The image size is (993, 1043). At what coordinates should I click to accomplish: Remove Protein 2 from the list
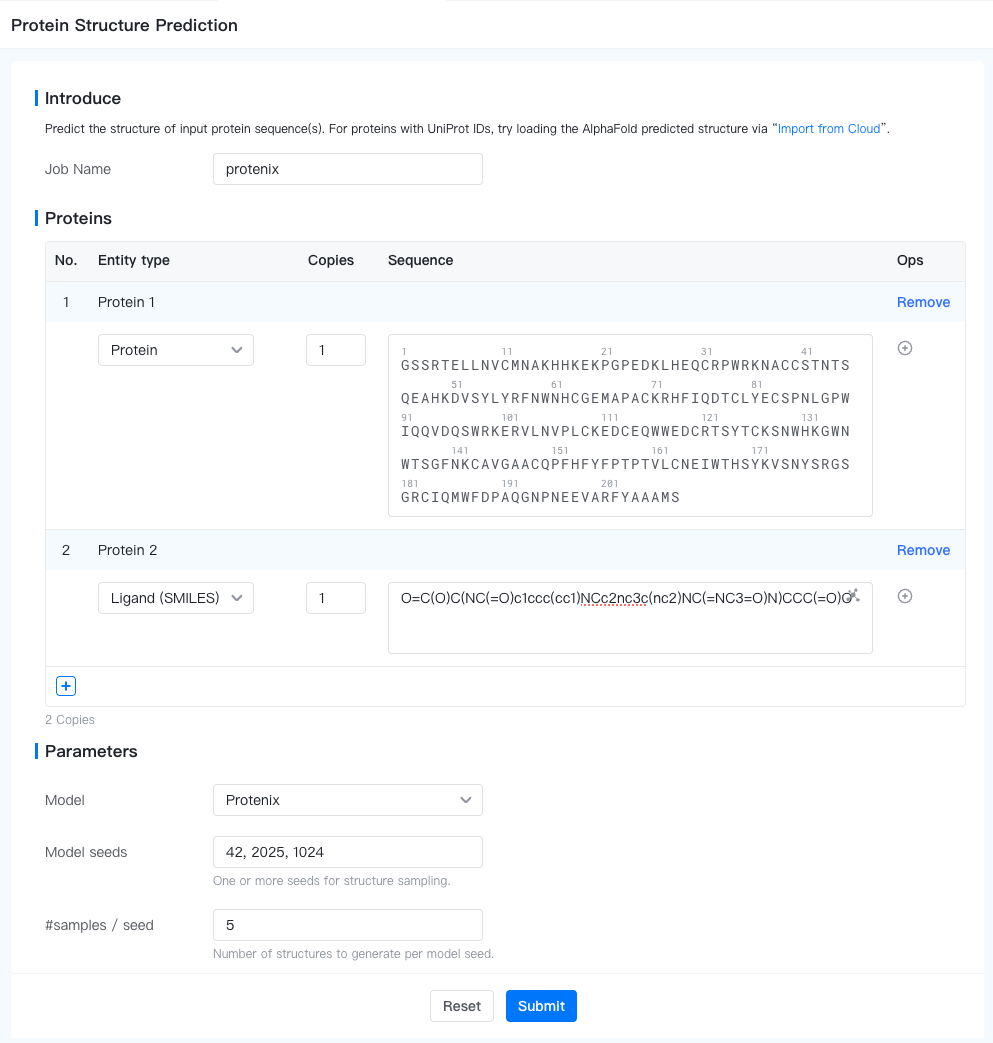coord(923,550)
